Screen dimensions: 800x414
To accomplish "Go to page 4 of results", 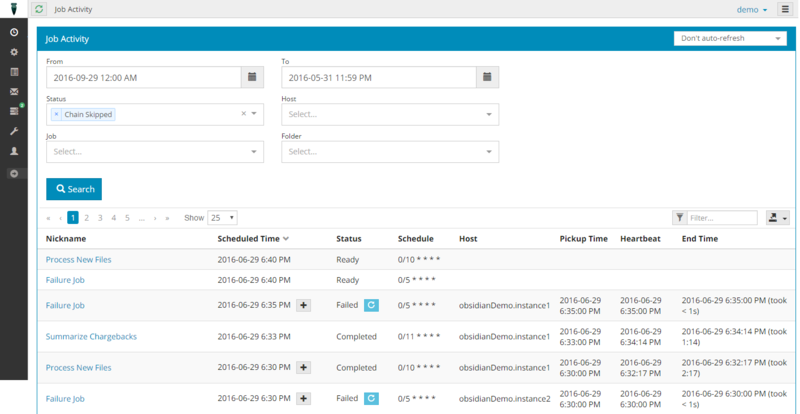I will pyautogui.click(x=114, y=218).
